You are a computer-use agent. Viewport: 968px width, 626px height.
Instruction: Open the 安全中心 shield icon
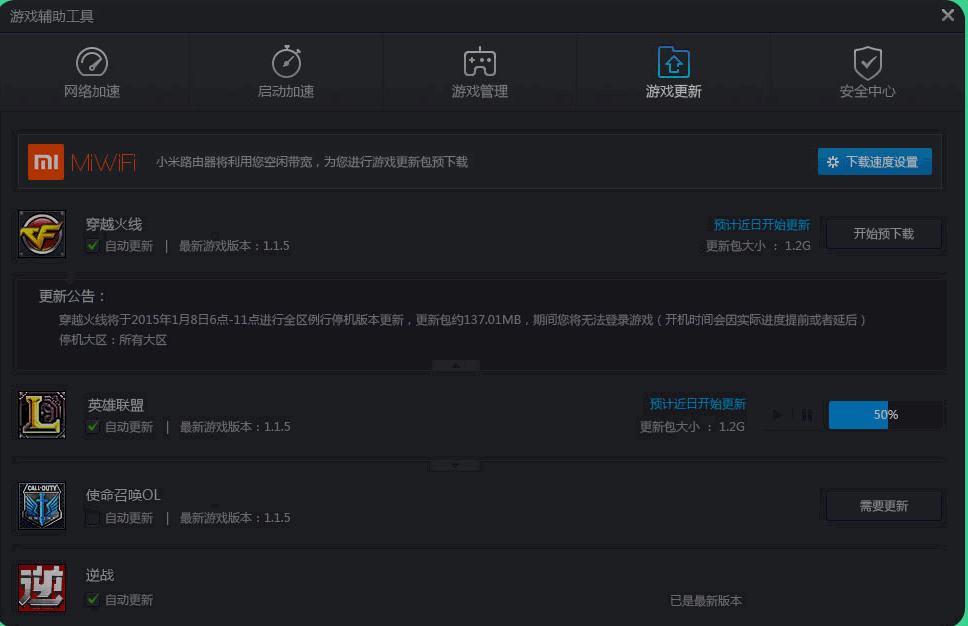pos(867,62)
